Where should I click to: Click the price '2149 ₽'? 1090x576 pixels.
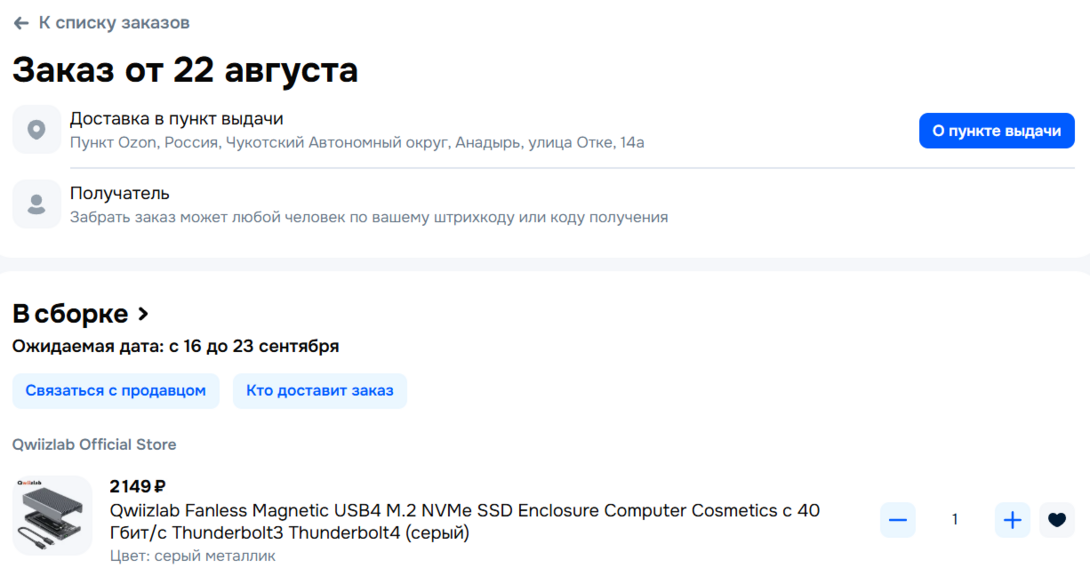(138, 486)
